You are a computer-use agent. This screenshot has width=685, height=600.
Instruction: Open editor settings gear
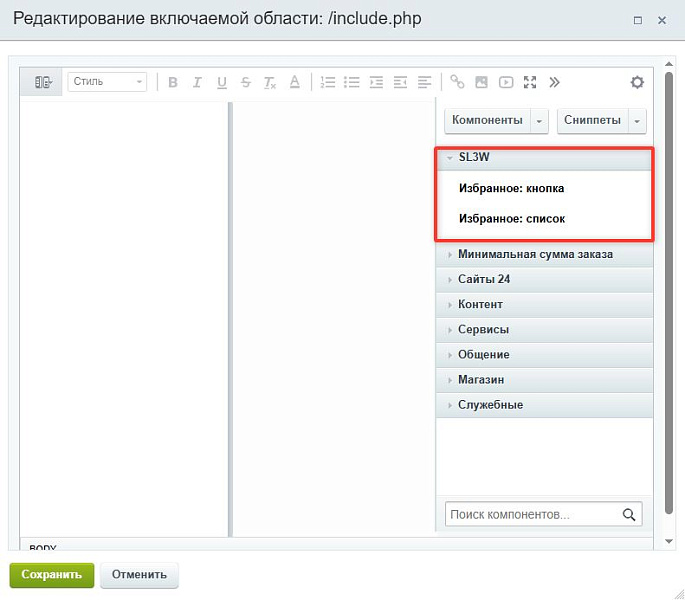pyautogui.click(x=637, y=82)
